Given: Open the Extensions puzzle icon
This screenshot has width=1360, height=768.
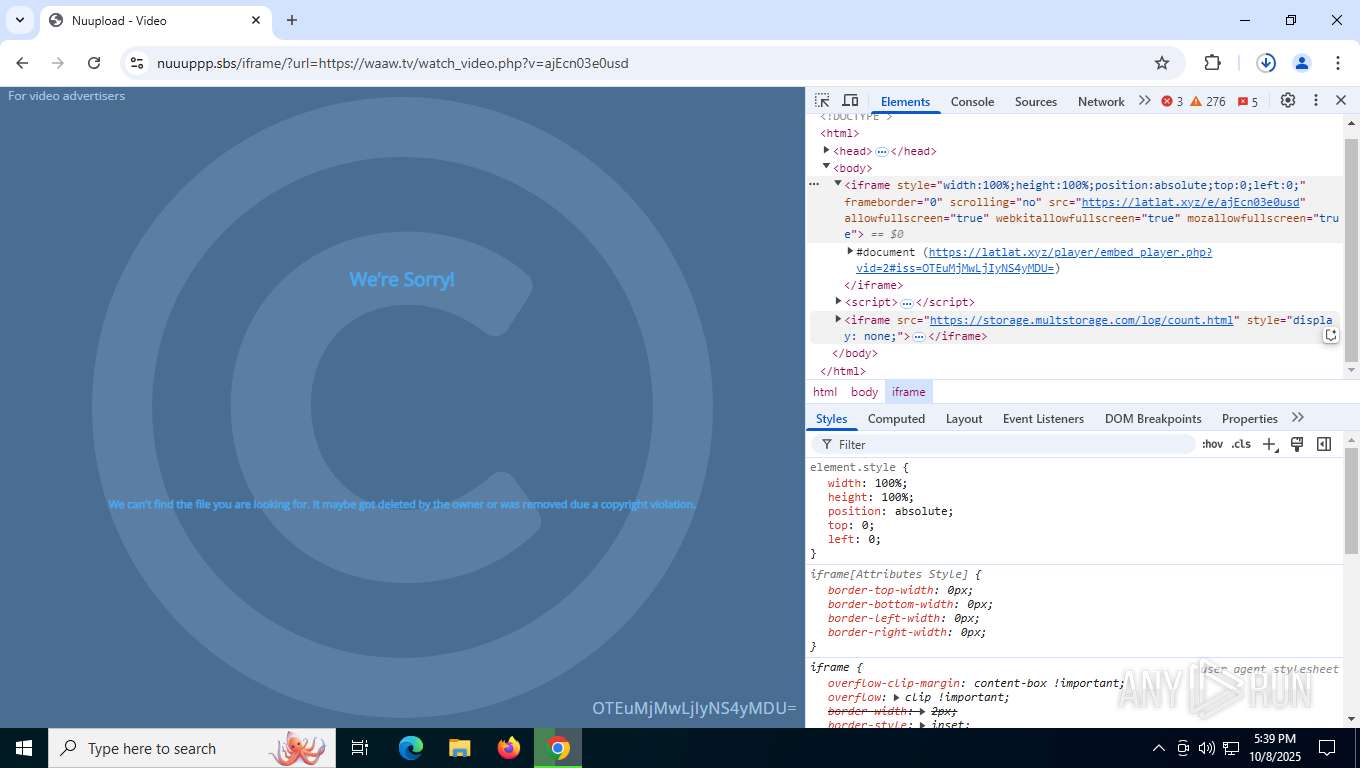Looking at the screenshot, I should 1212,63.
